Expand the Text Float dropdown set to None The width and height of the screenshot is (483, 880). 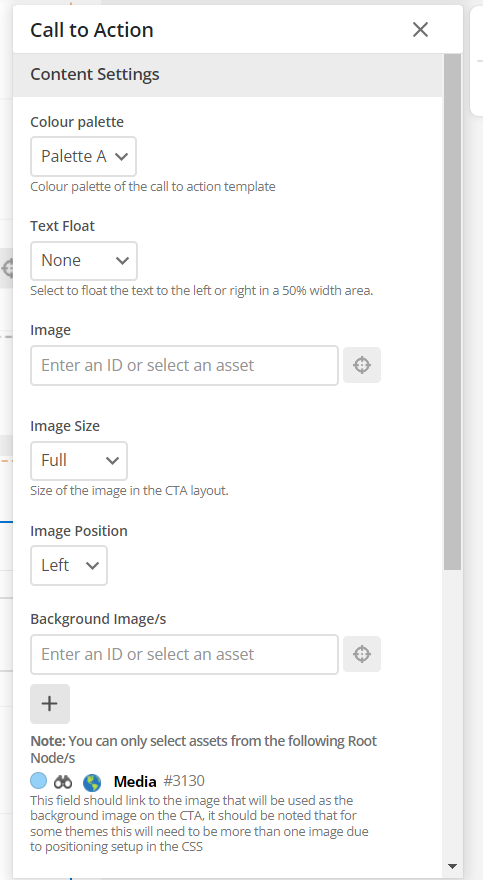[84, 261]
